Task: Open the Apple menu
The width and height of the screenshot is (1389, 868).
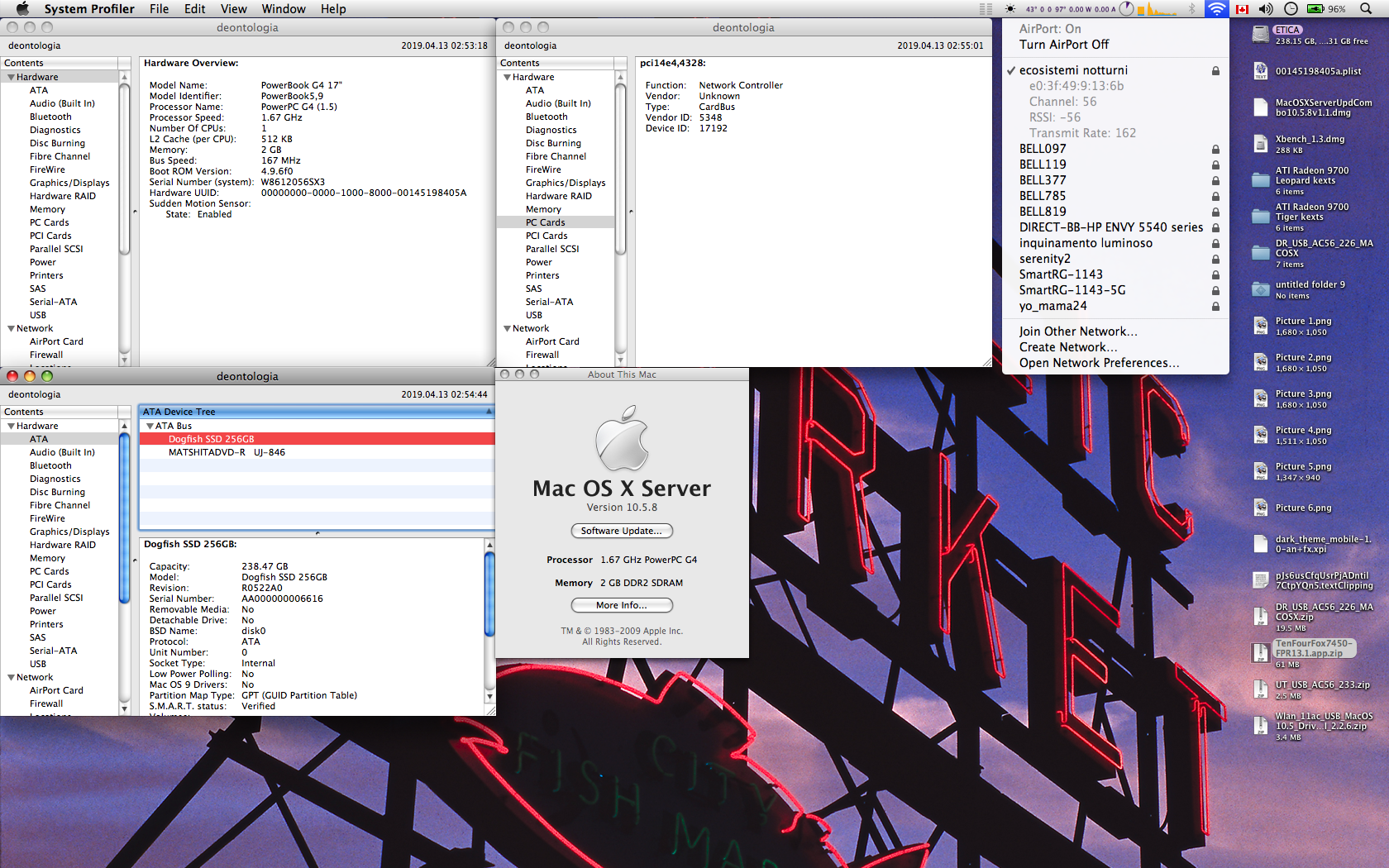Action: click(x=22, y=9)
